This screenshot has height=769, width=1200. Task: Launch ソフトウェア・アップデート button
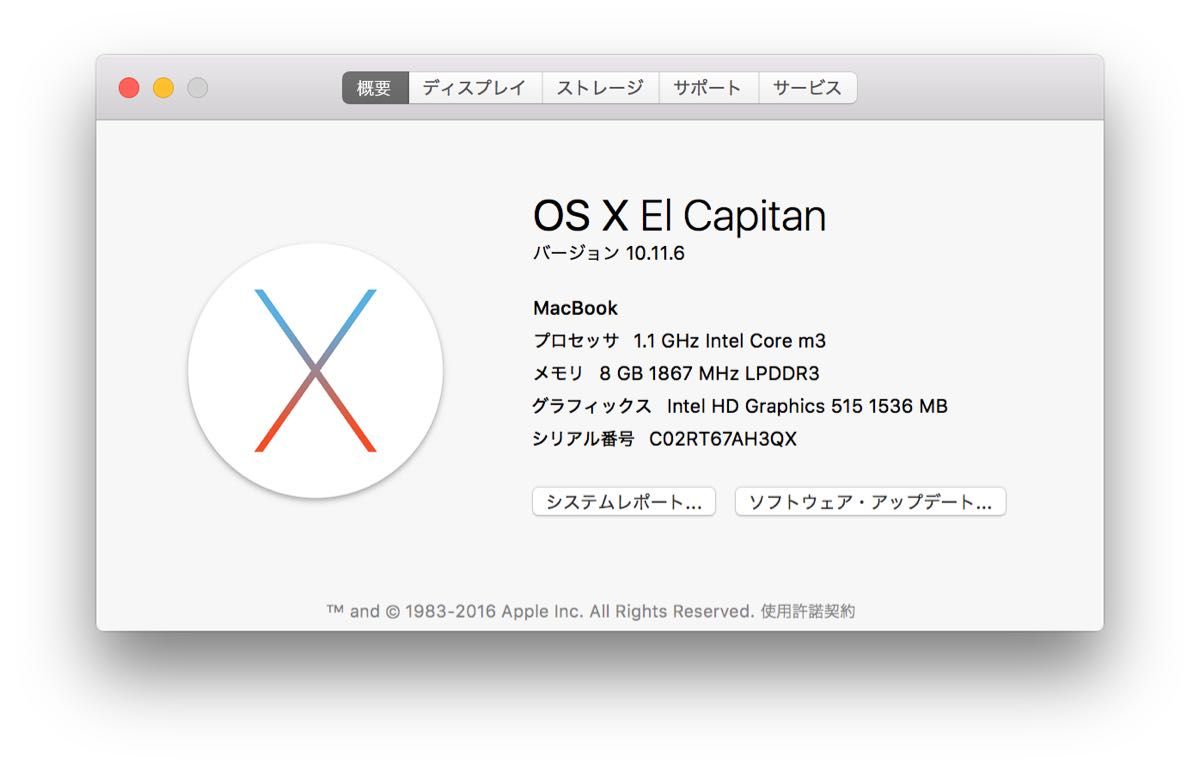870,502
